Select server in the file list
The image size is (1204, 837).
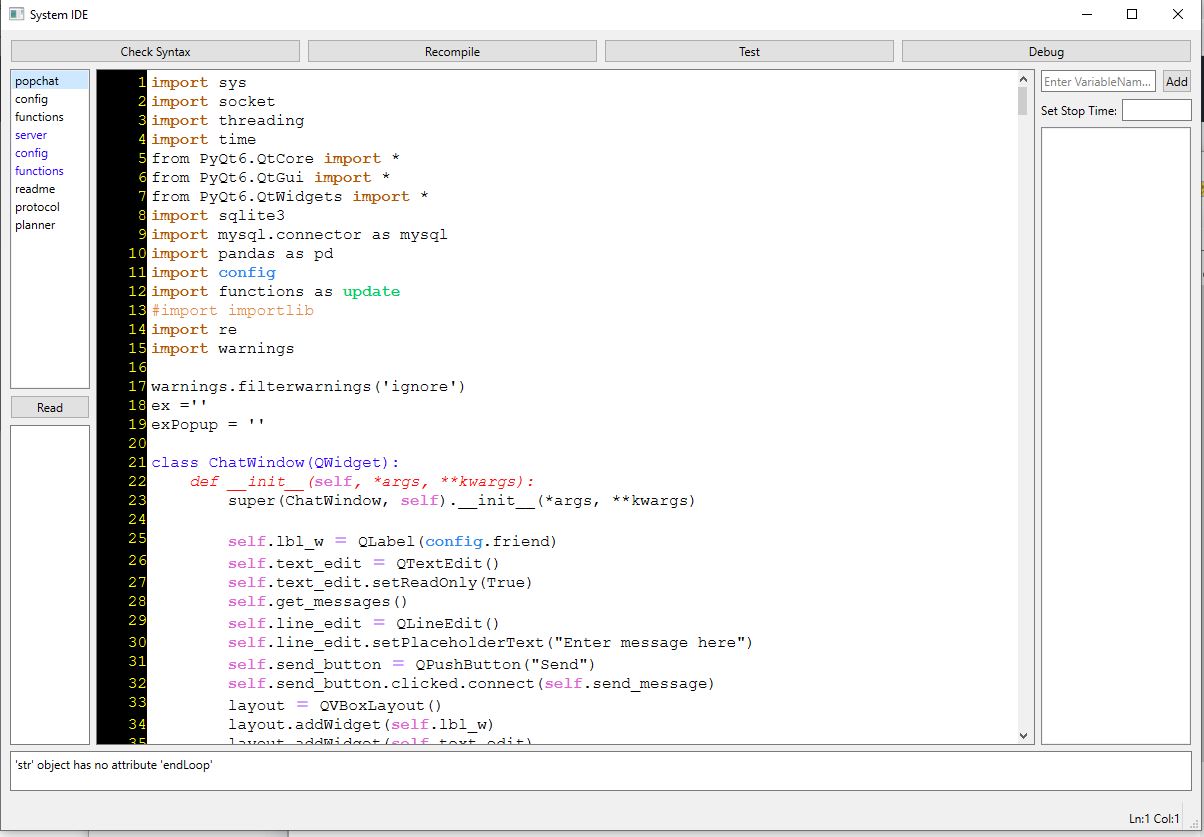[50, 135]
